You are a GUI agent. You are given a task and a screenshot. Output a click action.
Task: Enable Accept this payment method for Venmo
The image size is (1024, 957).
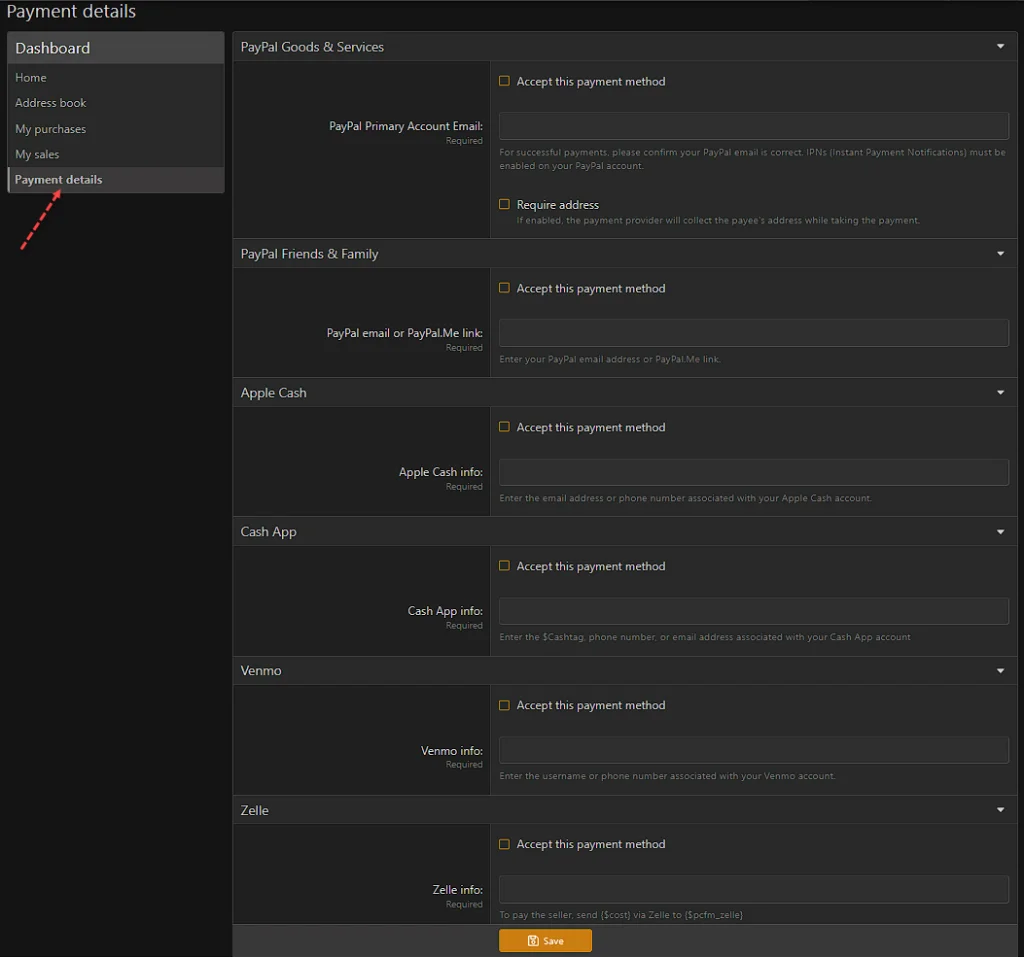click(505, 705)
